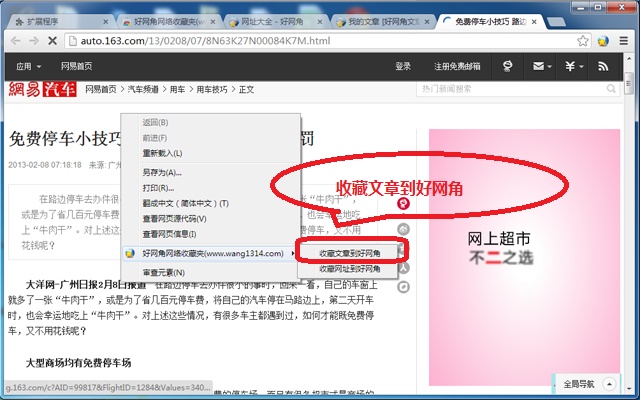Click the 网上超市 pink advertisement banner
Screen dimensions: 640x400
pos(524,257)
